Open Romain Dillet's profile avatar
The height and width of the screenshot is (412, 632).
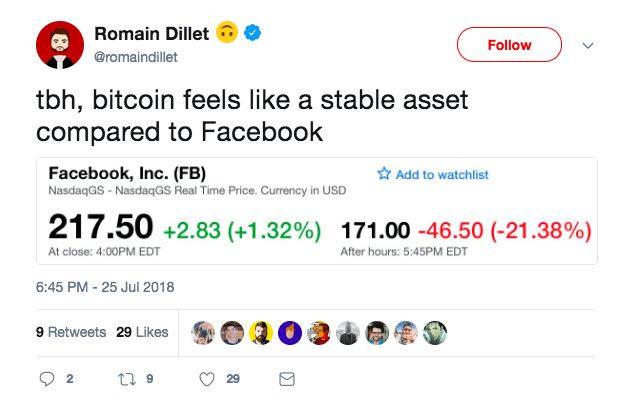click(x=60, y=45)
